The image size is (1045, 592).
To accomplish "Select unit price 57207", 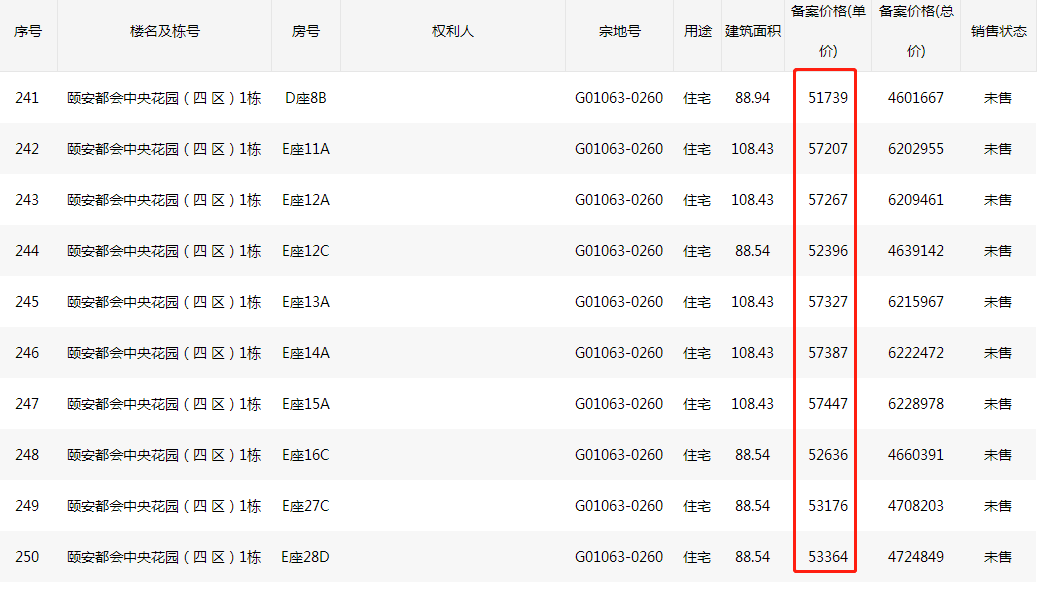I will [x=828, y=149].
